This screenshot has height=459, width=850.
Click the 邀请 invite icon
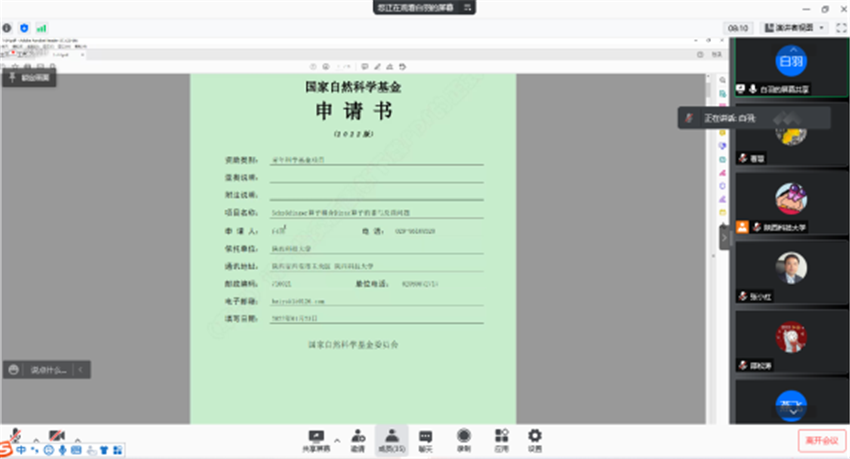pos(357,438)
